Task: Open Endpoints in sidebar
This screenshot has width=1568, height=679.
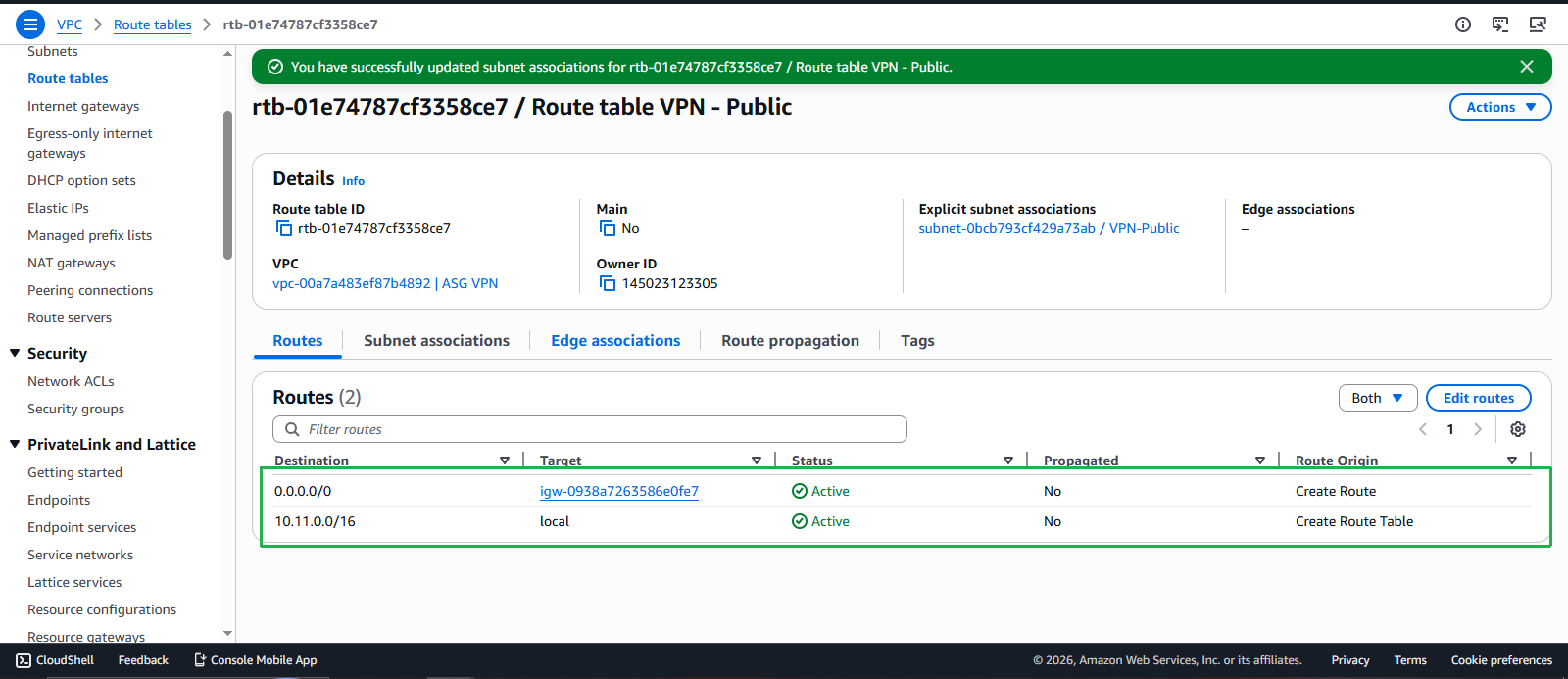Action: pyautogui.click(x=59, y=500)
